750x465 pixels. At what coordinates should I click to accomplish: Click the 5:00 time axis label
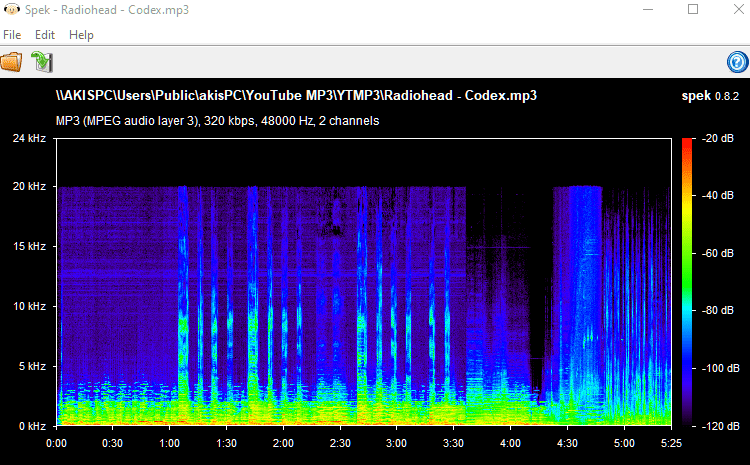pyautogui.click(x=624, y=443)
